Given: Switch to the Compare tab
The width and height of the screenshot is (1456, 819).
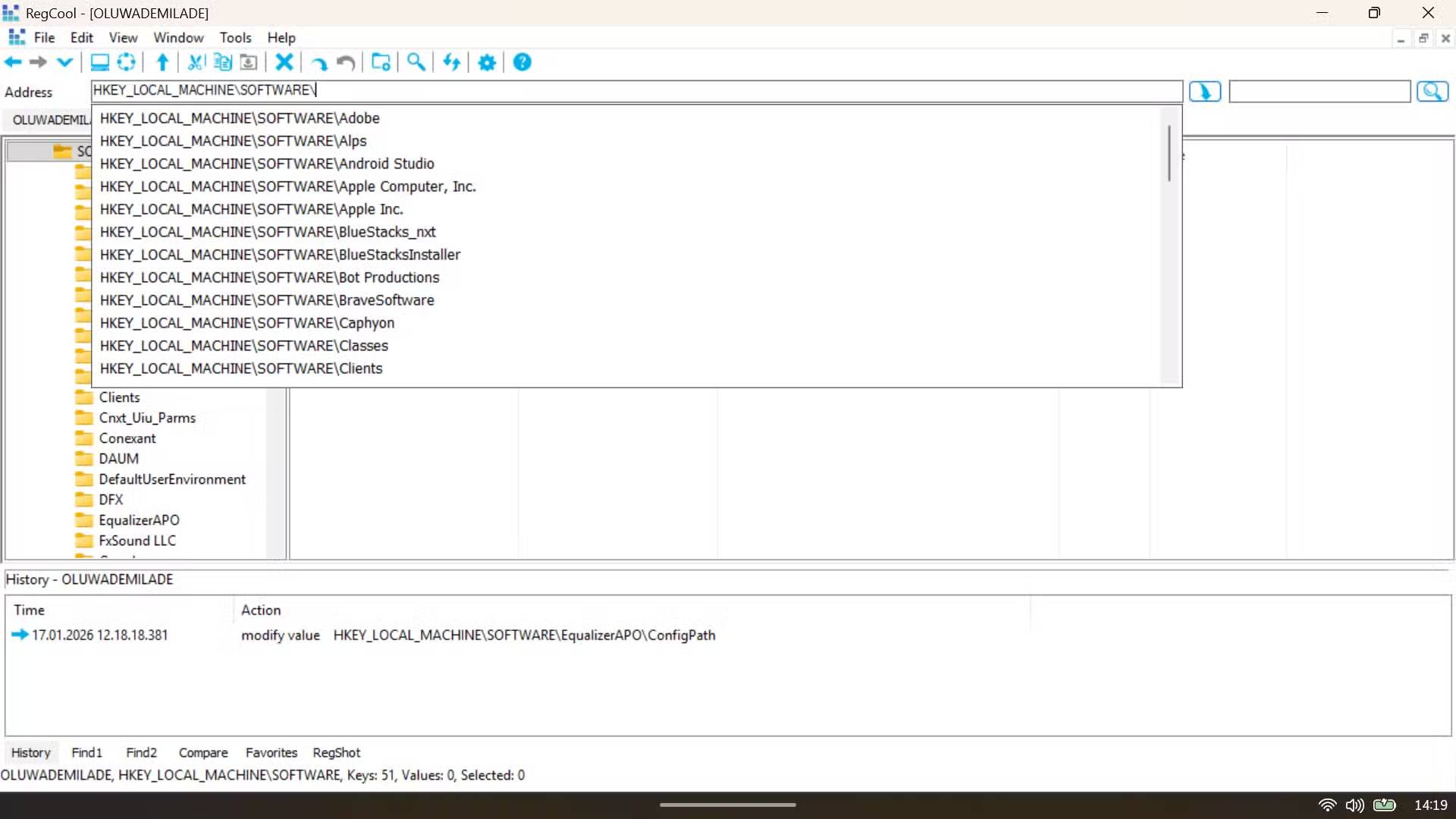Looking at the screenshot, I should click(x=202, y=752).
